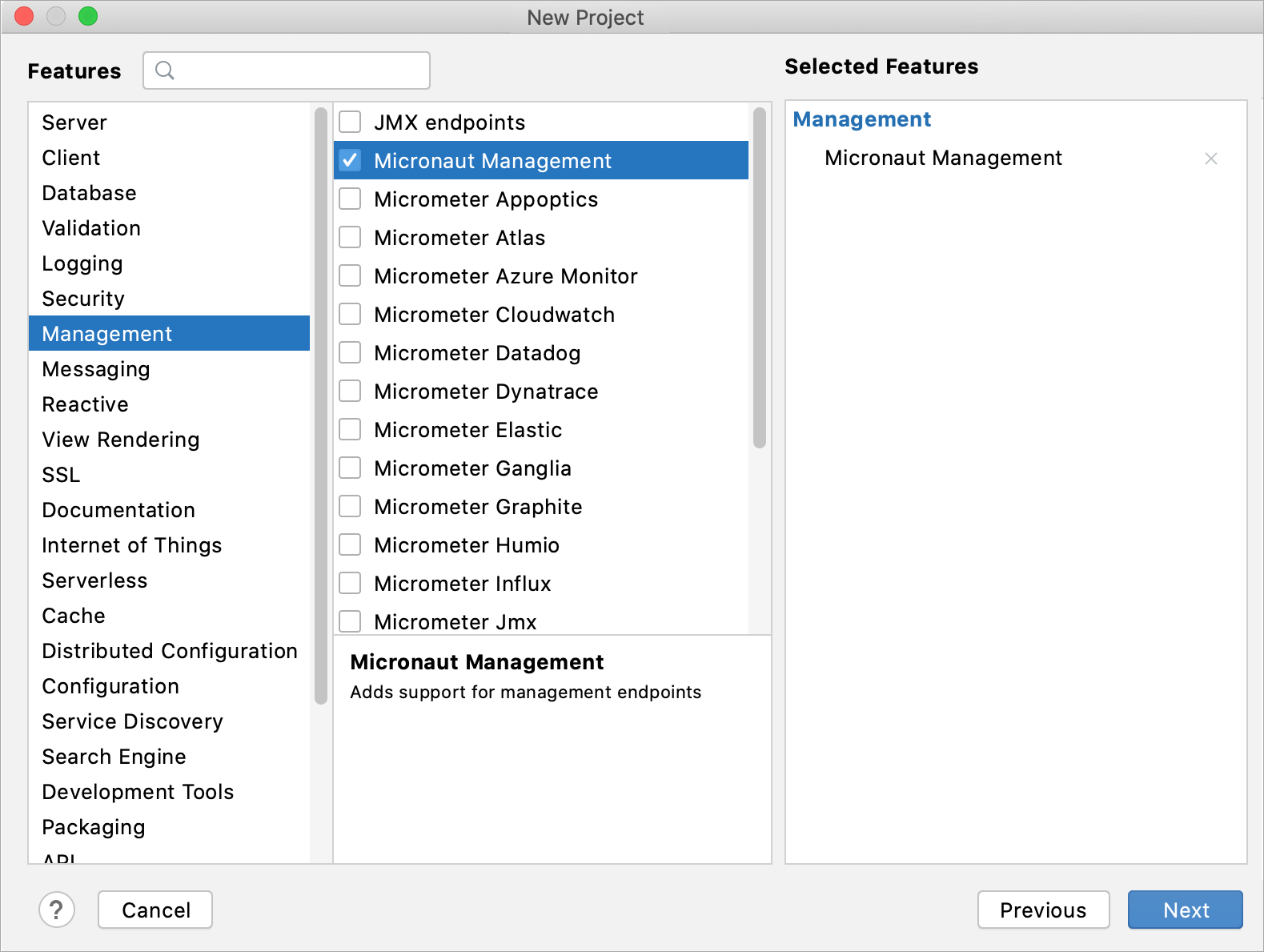Click the highlighted Management category
1264x952 pixels.
(x=169, y=334)
